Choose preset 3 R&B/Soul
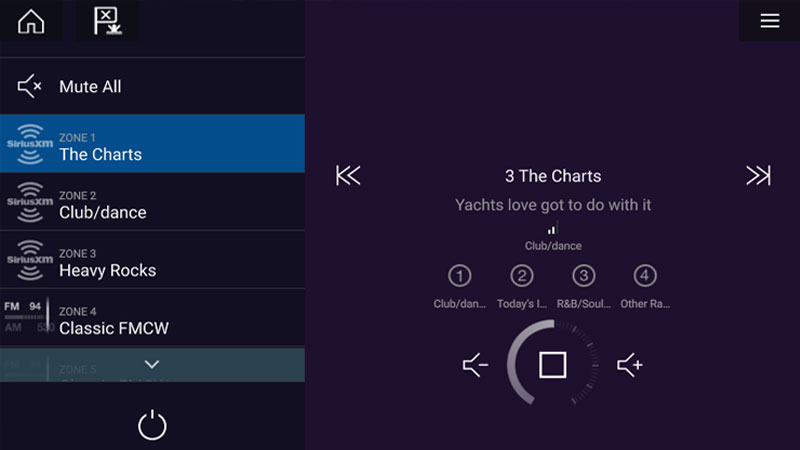Image resolution: width=800 pixels, height=450 pixels. [584, 276]
